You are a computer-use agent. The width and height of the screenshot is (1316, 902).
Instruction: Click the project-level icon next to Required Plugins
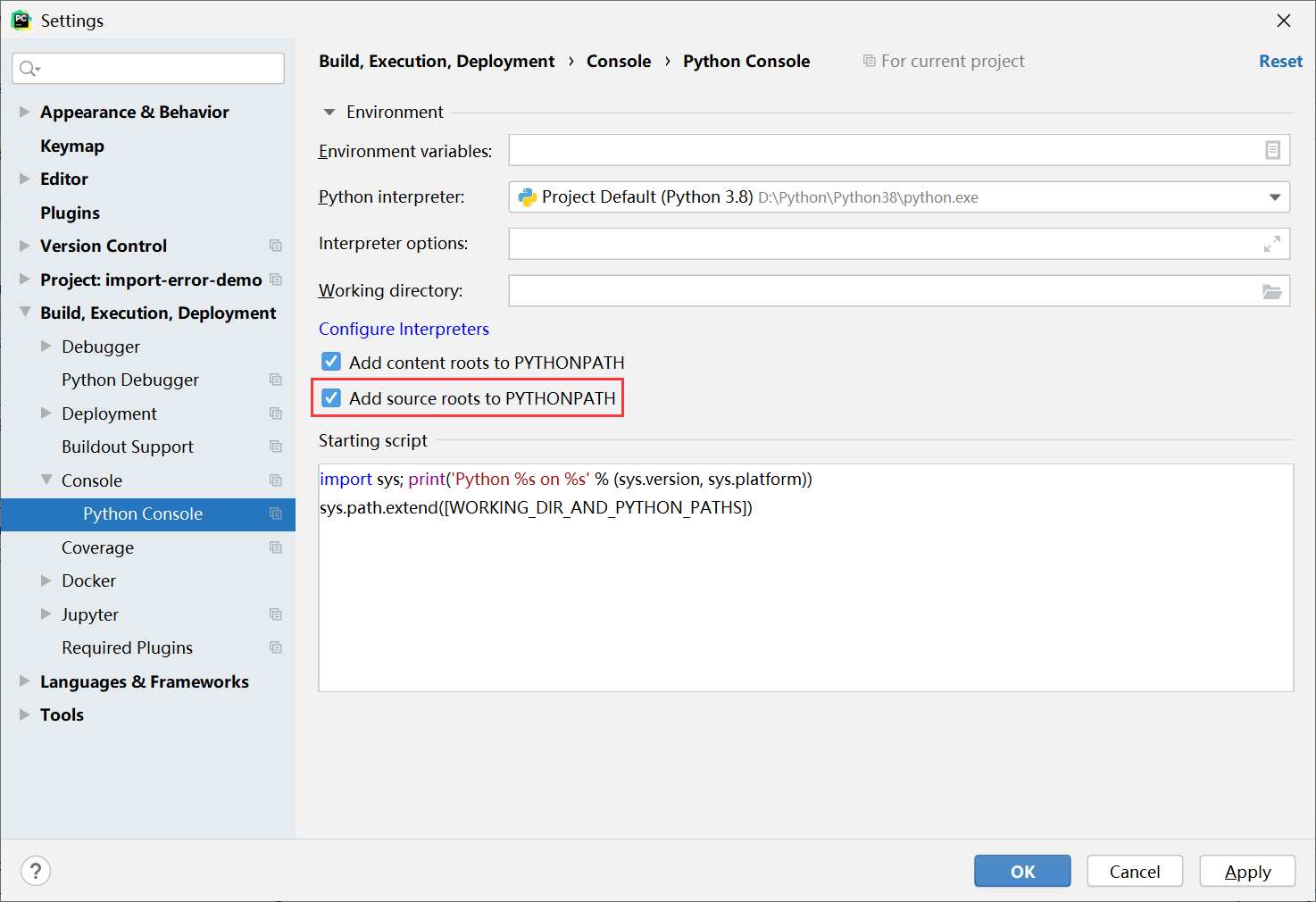[276, 647]
